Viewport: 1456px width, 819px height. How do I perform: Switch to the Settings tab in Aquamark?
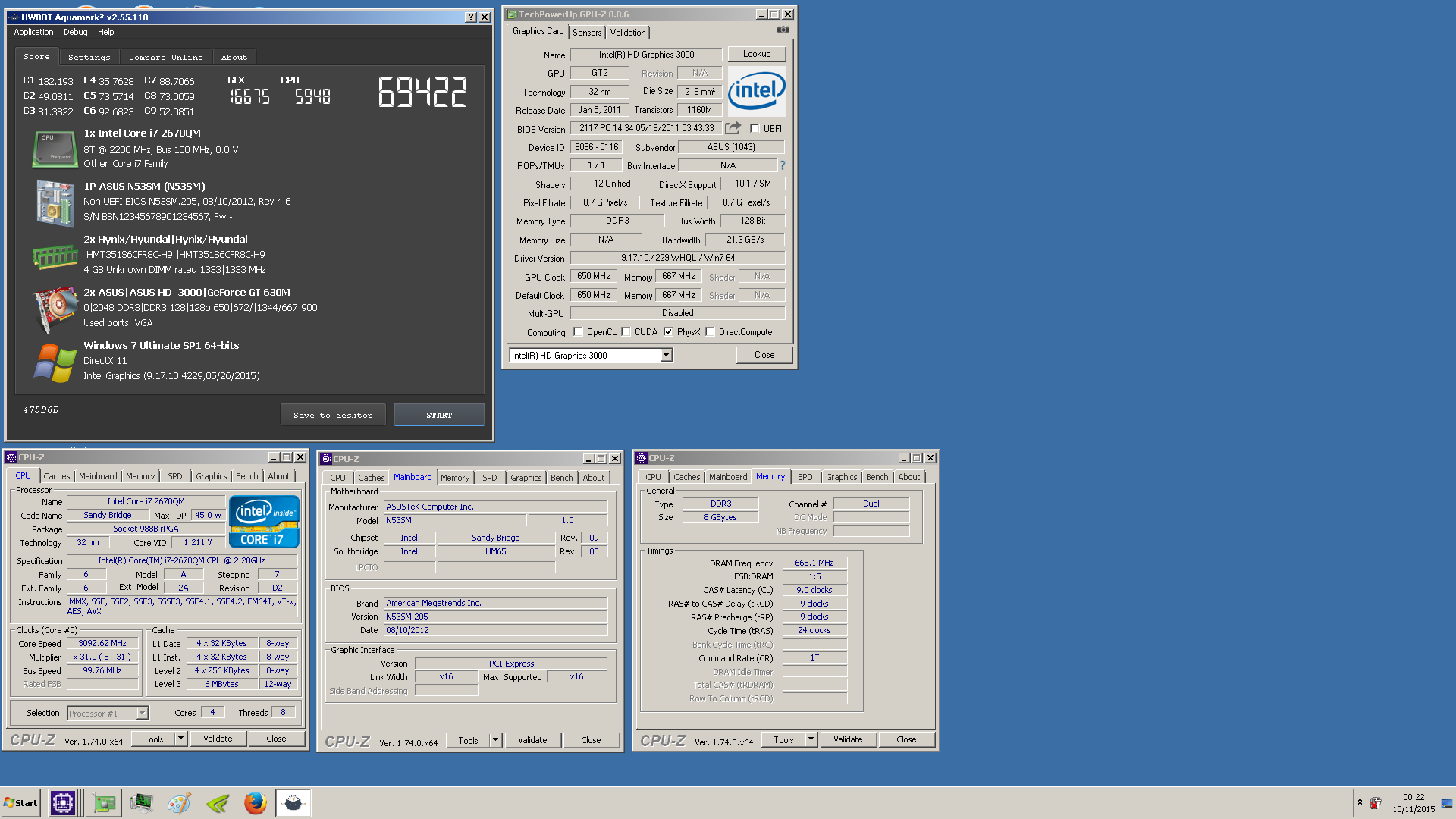click(89, 57)
